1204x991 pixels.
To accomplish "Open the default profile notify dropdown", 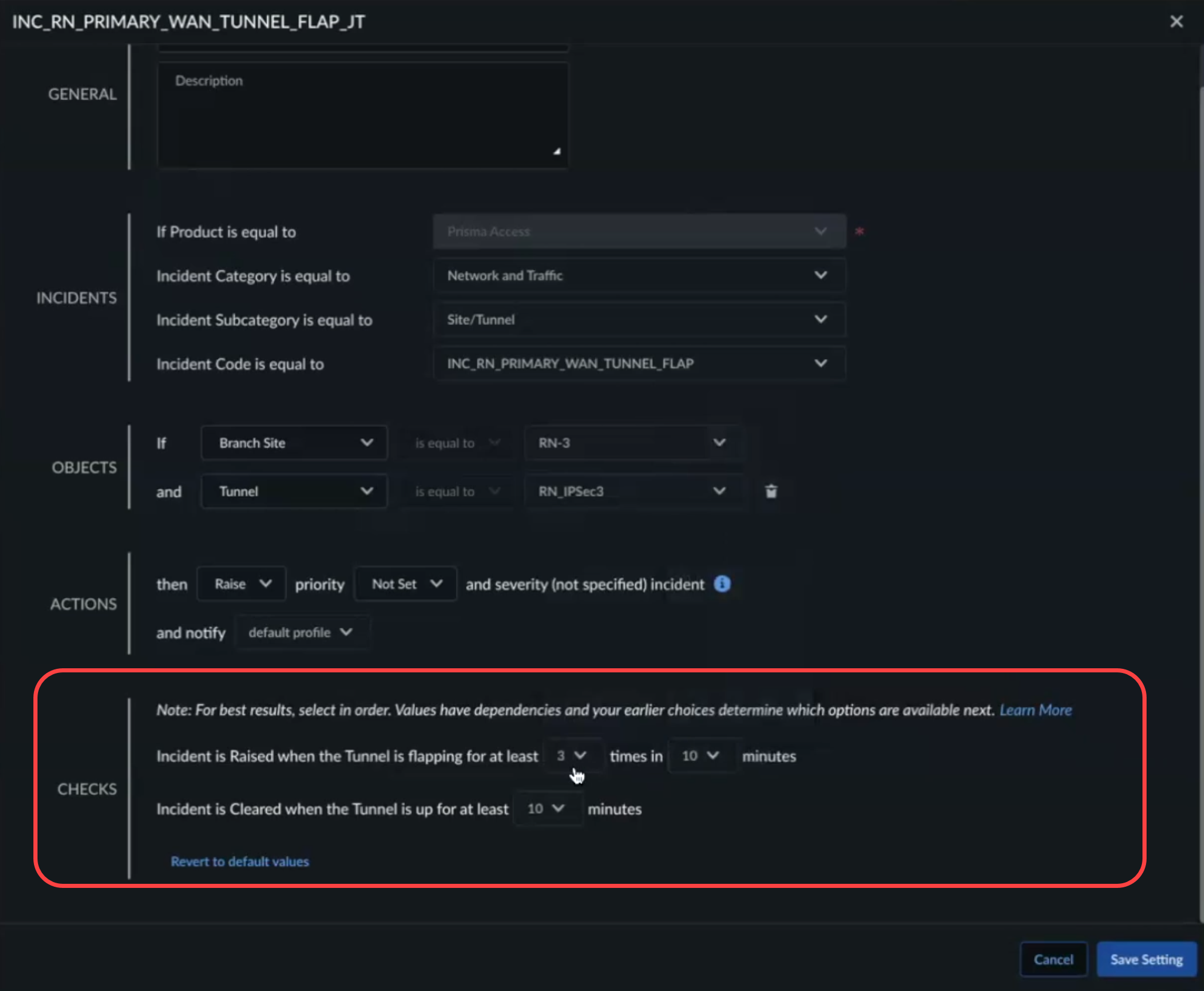I will click(x=301, y=633).
